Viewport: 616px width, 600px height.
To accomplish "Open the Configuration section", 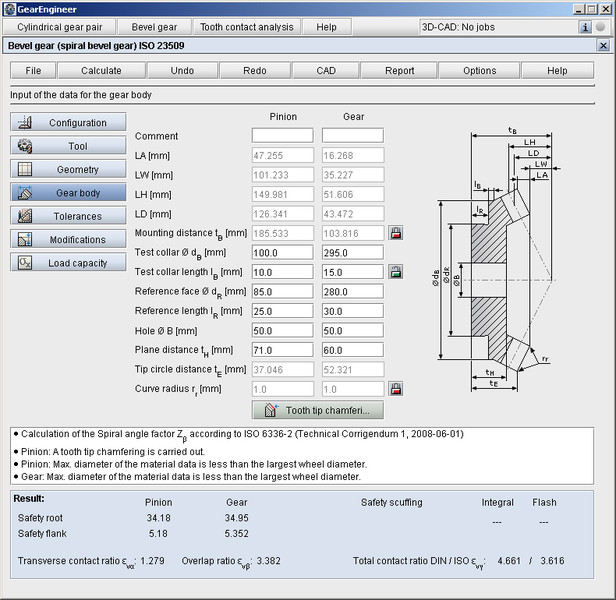I will point(69,123).
